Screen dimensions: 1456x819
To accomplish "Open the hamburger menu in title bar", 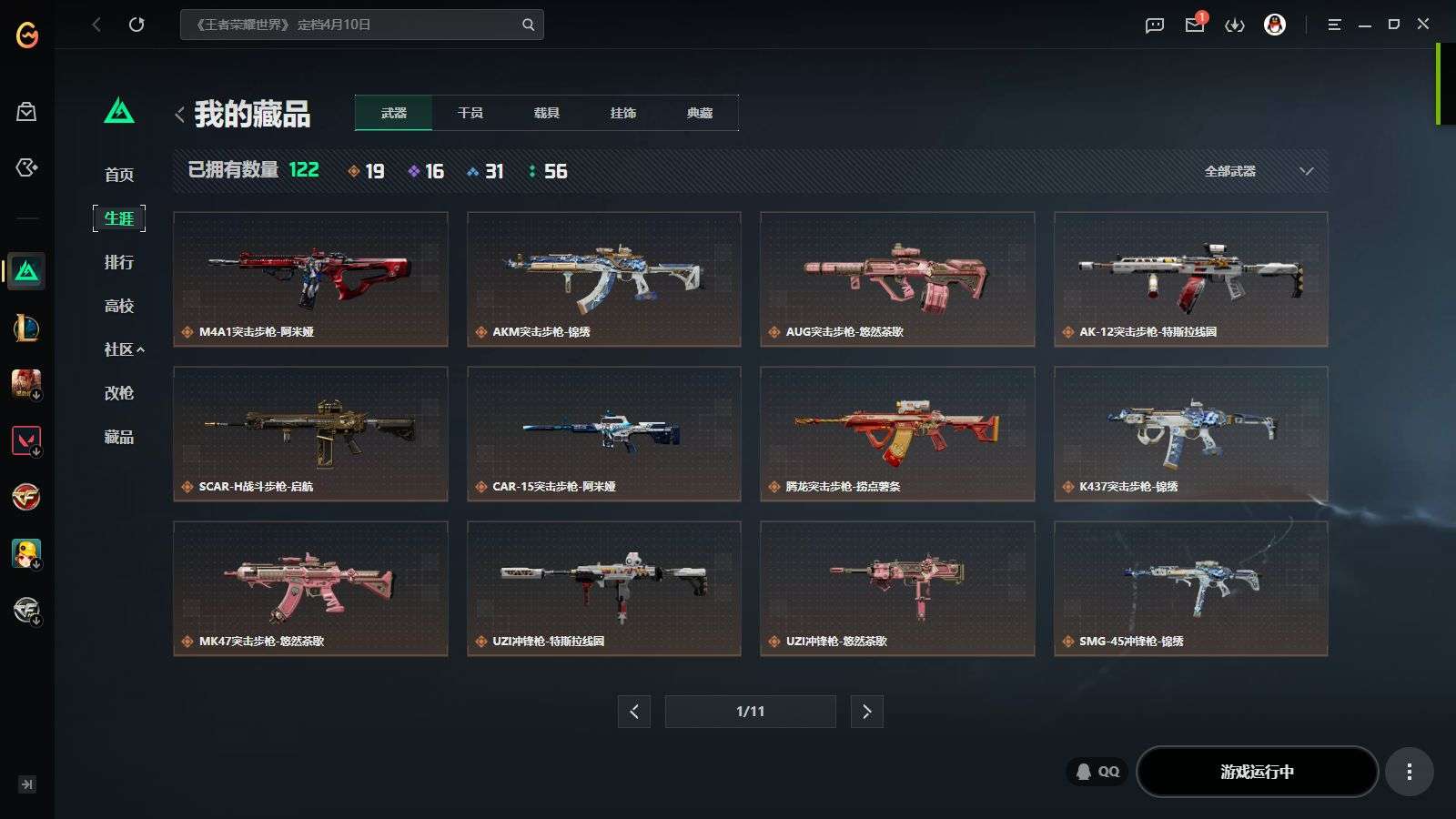I will [x=1334, y=25].
